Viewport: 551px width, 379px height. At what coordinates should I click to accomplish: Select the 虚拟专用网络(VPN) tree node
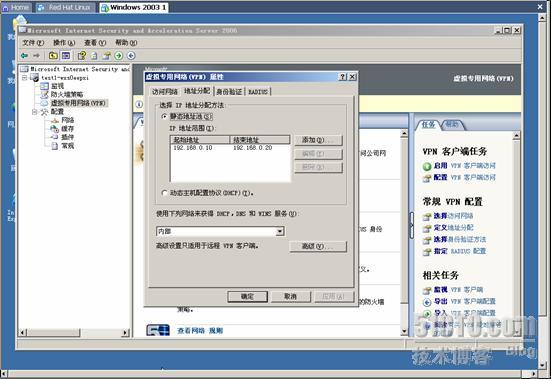click(78, 103)
